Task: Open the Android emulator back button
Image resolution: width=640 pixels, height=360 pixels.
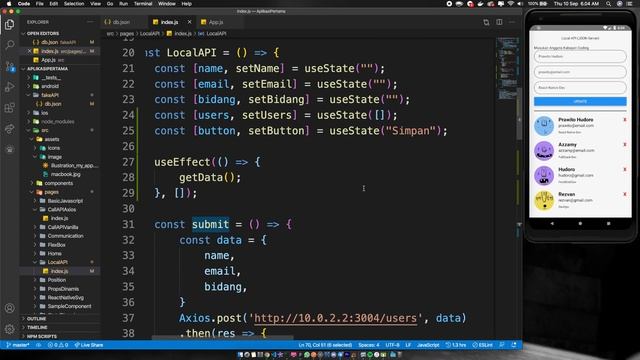Action: pos(552,224)
